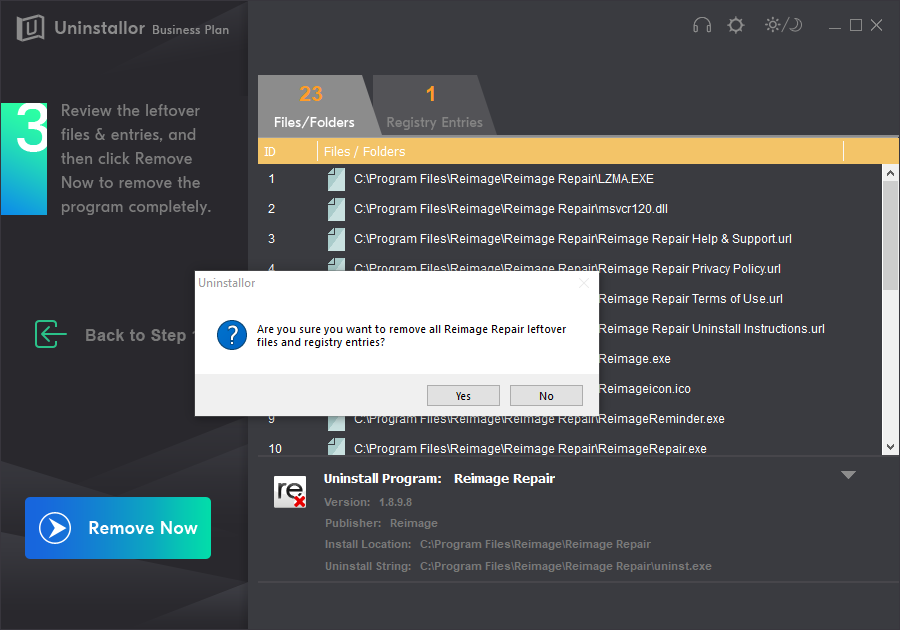Select the LZMA.EXE file row

coord(569,179)
